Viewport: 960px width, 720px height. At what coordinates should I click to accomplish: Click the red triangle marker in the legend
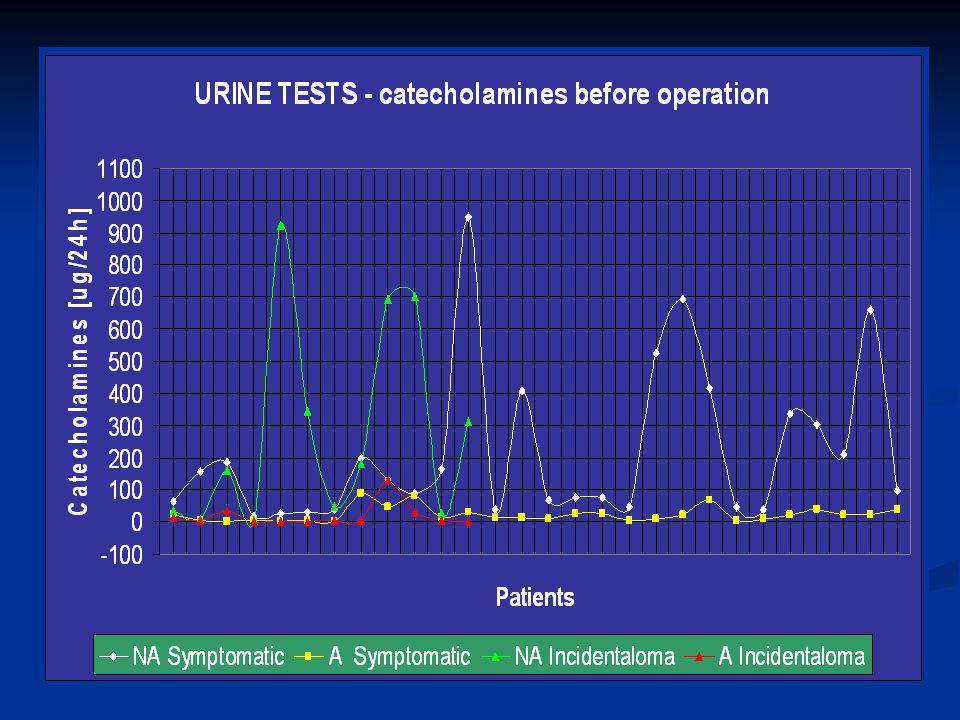point(699,656)
